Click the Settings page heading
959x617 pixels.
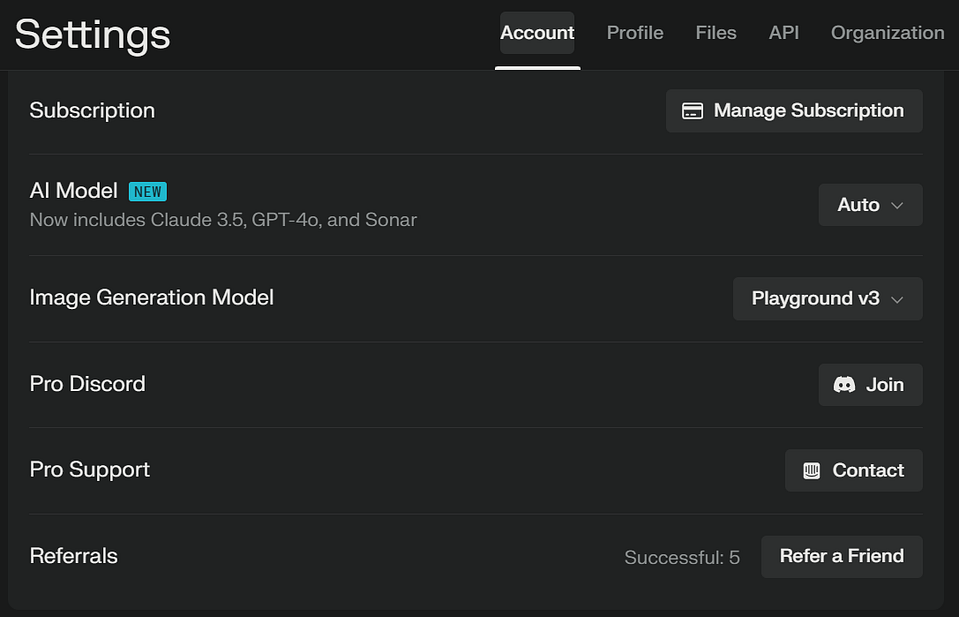point(92,35)
